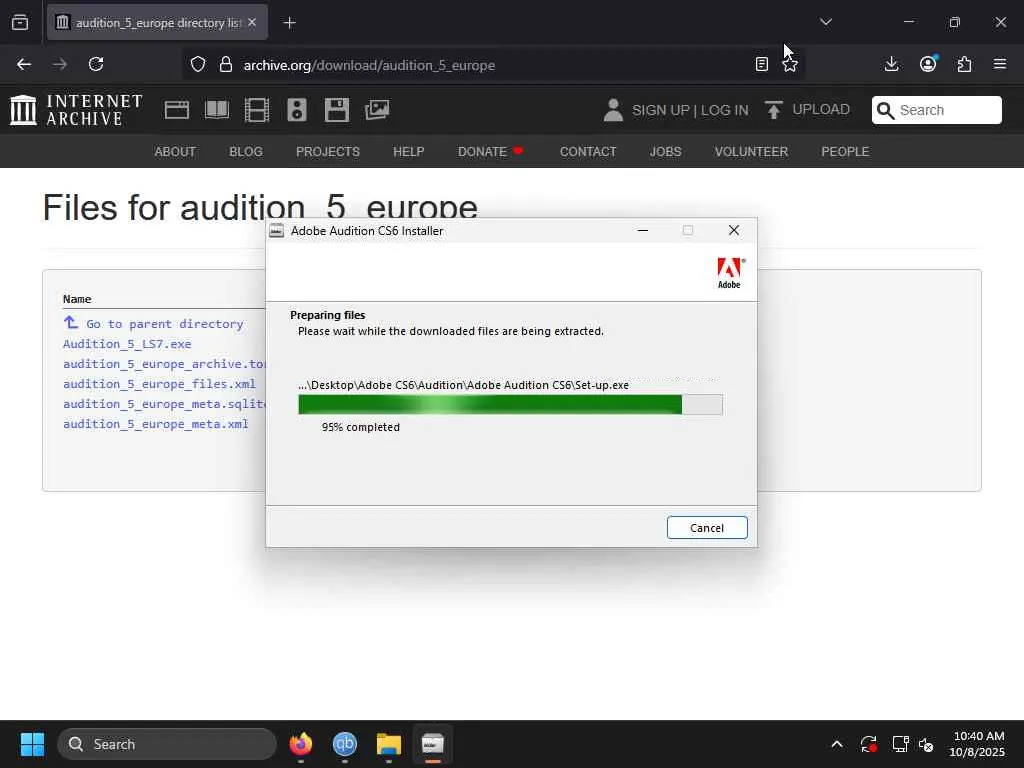
Task: Open audition_5_europe_files.xml link
Action: pyautogui.click(x=159, y=384)
